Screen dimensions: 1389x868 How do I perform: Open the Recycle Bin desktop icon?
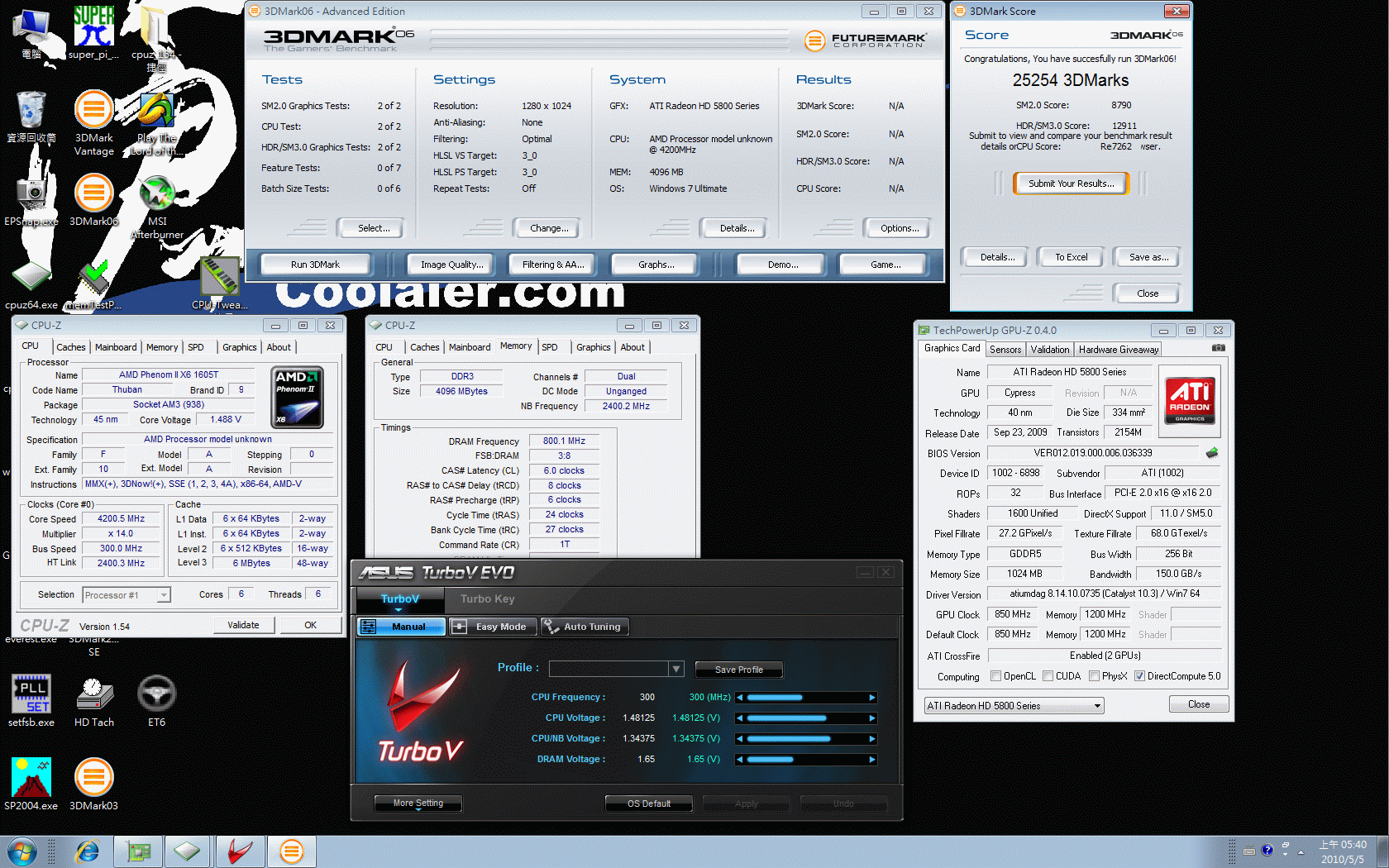[31, 117]
